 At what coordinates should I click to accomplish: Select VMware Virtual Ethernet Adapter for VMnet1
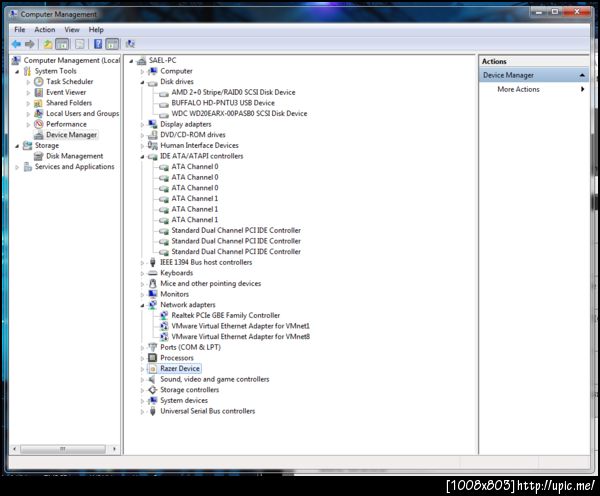240,326
